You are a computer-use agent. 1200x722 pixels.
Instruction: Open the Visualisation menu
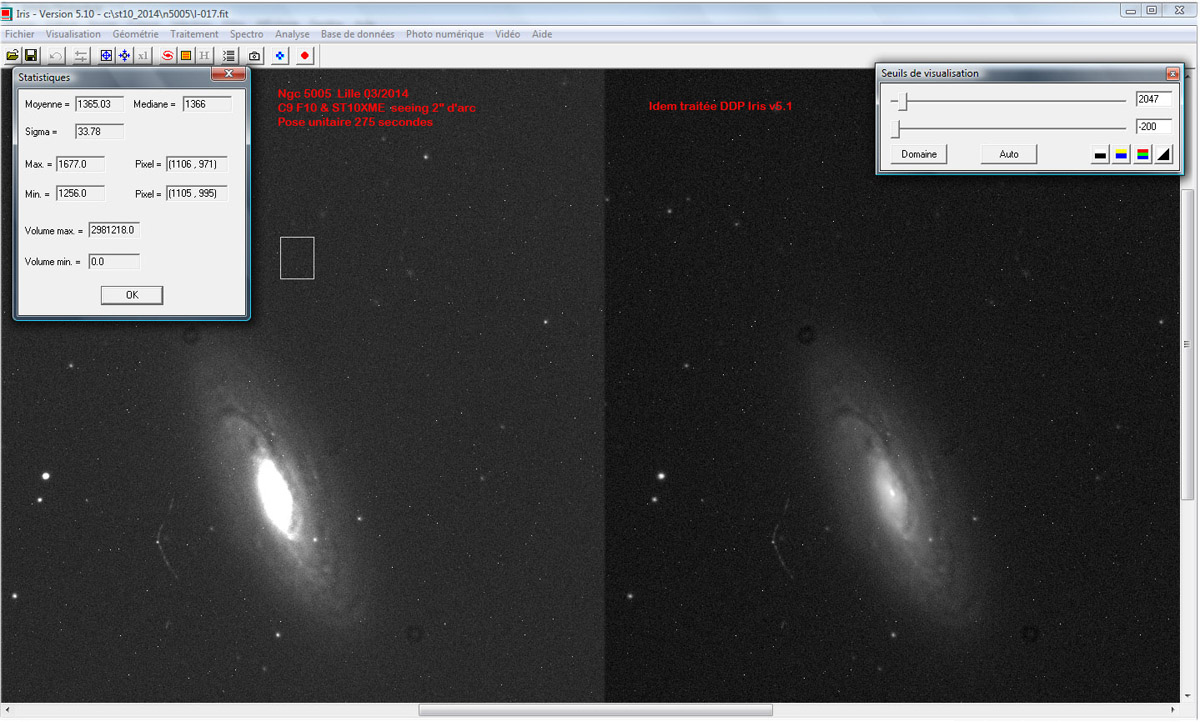coord(73,34)
